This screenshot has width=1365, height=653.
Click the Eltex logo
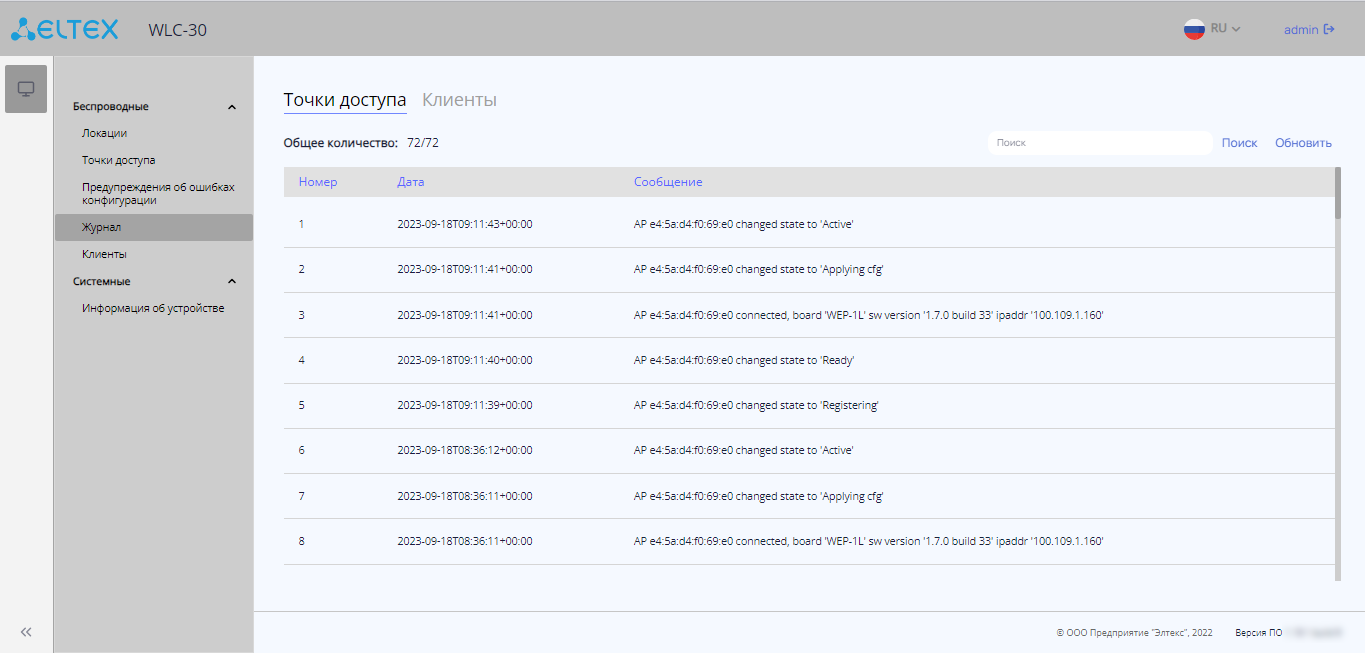coord(65,29)
